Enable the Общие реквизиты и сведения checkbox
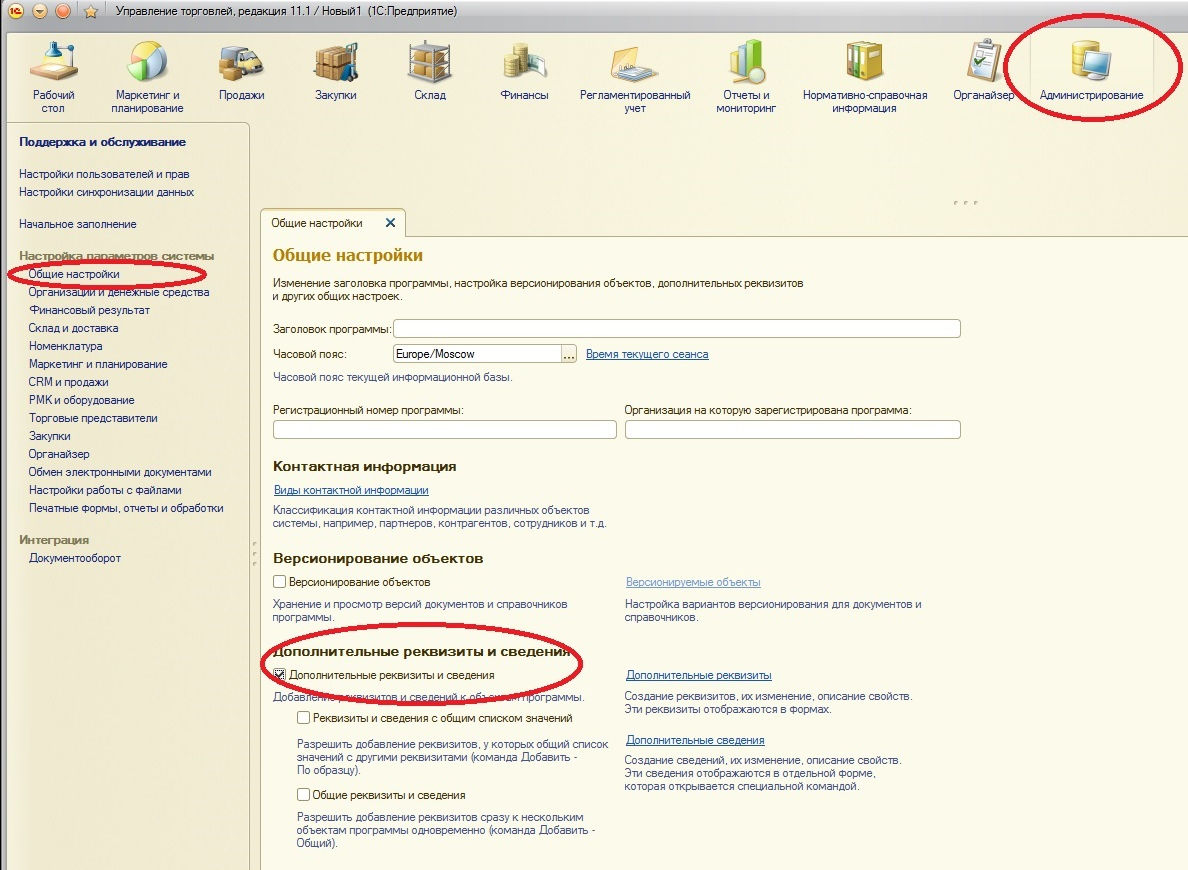The width and height of the screenshot is (1188, 870). point(303,795)
